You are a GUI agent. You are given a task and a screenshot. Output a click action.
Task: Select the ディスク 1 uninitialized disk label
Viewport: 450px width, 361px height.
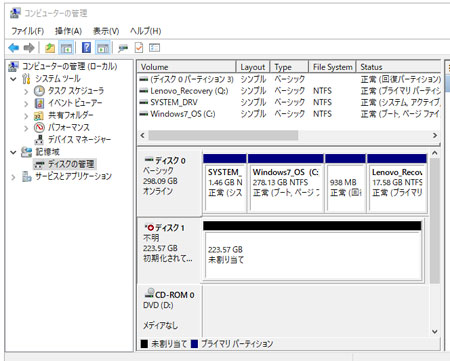[x=169, y=251]
